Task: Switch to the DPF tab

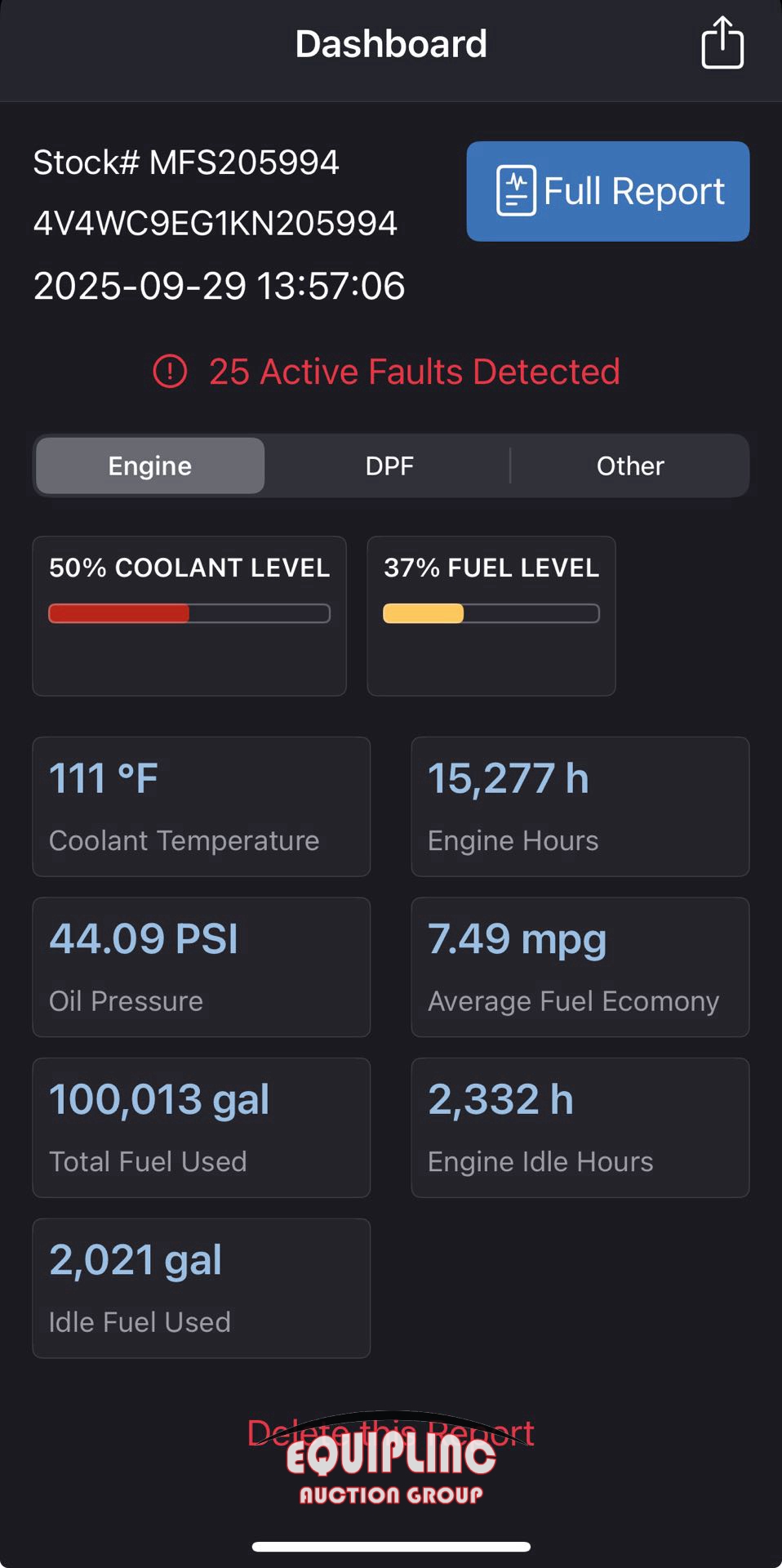Action: 389,465
